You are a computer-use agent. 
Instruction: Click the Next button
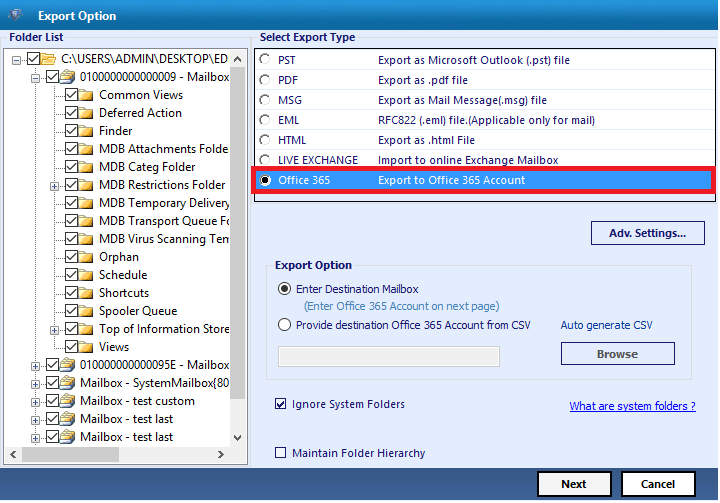click(574, 484)
